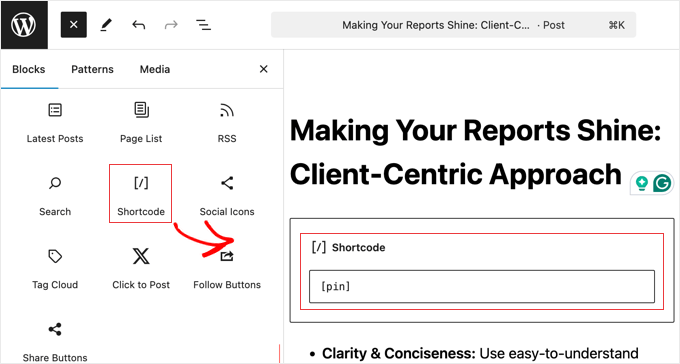Insert the Follow Buttons block
This screenshot has height=364, width=680.
coord(227,268)
